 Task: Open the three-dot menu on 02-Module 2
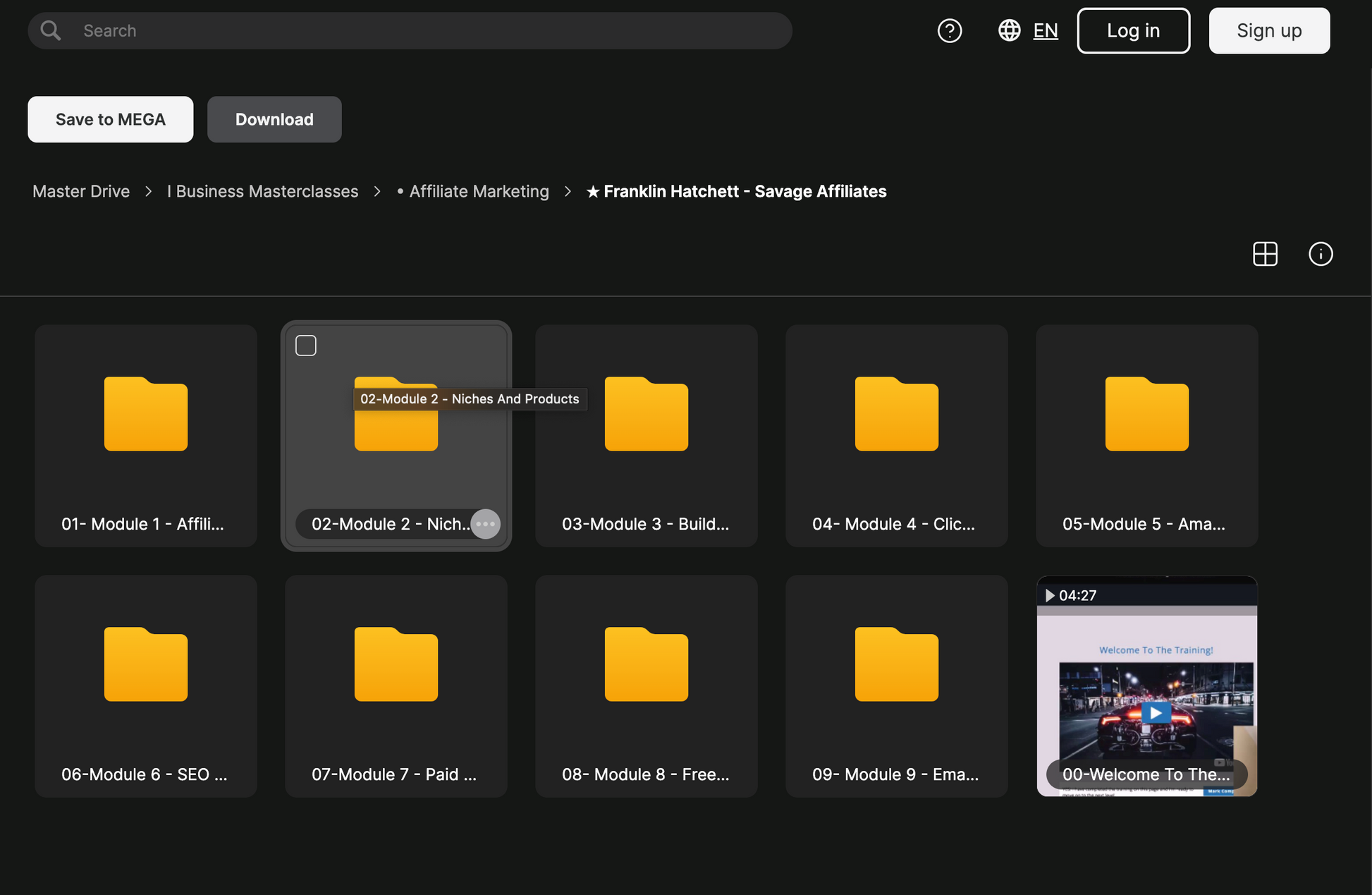485,524
